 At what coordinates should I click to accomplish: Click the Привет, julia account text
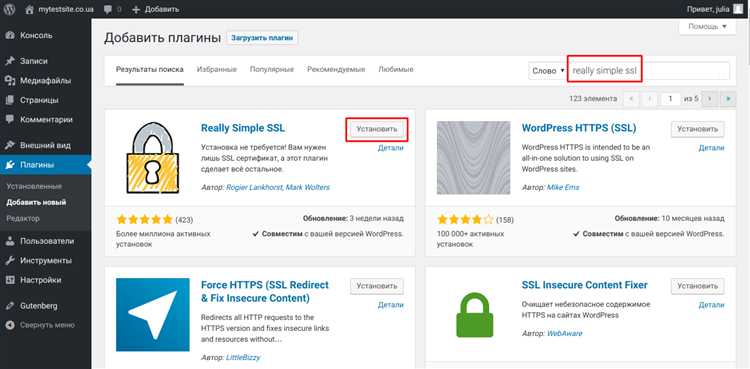(x=708, y=9)
